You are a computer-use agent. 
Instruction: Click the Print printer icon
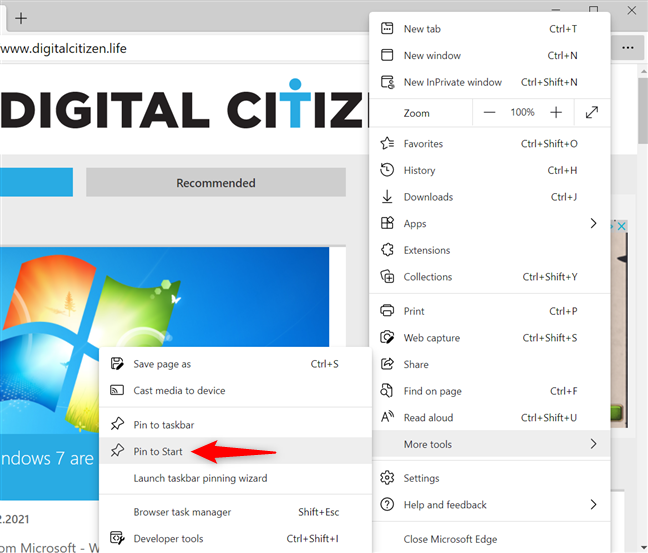click(x=387, y=310)
